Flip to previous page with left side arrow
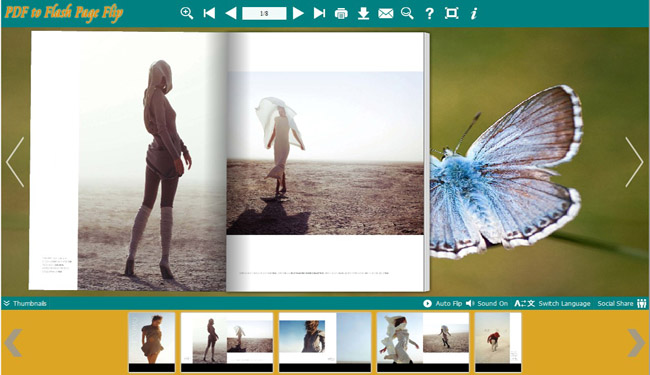The height and width of the screenshot is (375, 650). pyautogui.click(x=15, y=162)
